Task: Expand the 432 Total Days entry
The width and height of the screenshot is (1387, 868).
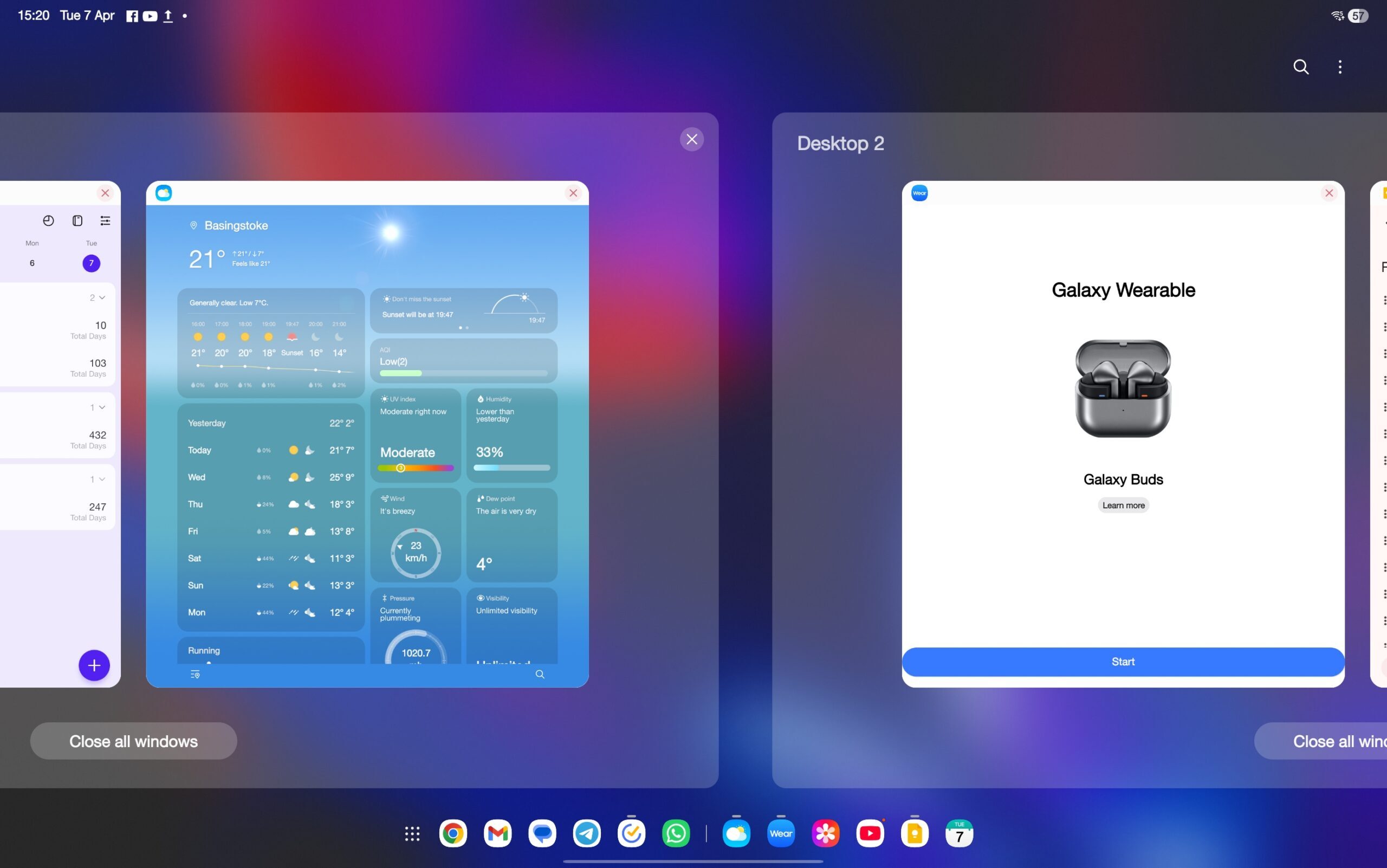Action: tap(98, 407)
